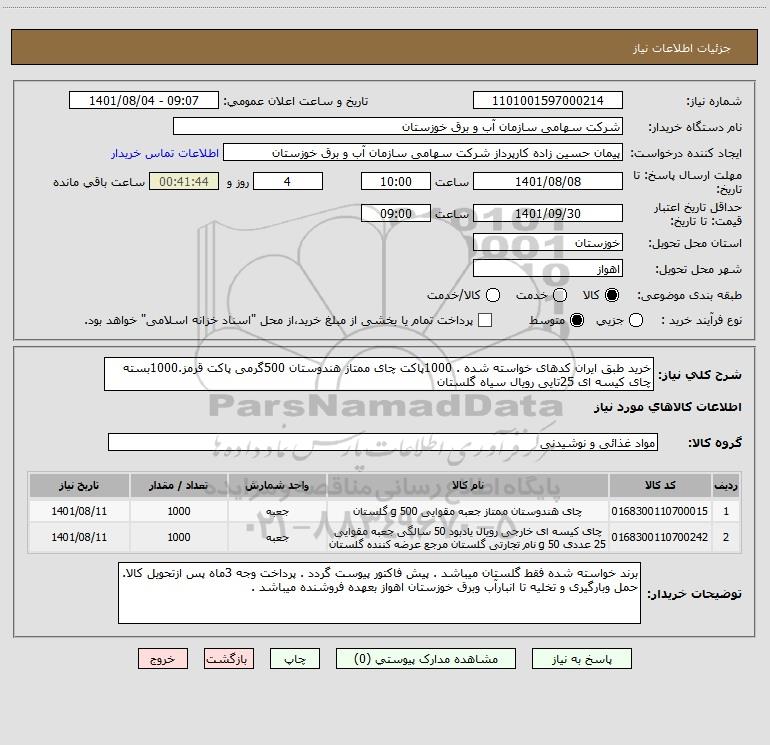
Task: Click the validity time field 09:00
Action: (396, 213)
